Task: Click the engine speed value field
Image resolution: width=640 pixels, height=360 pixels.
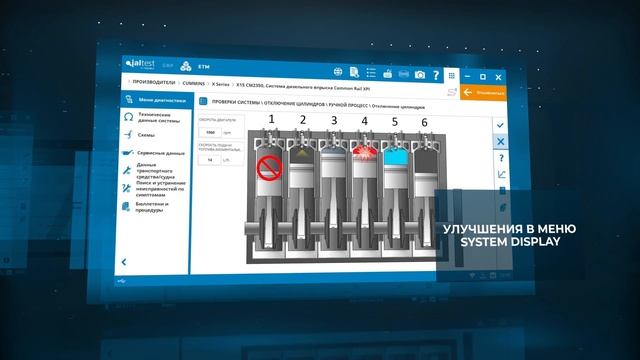Action: coord(210,132)
